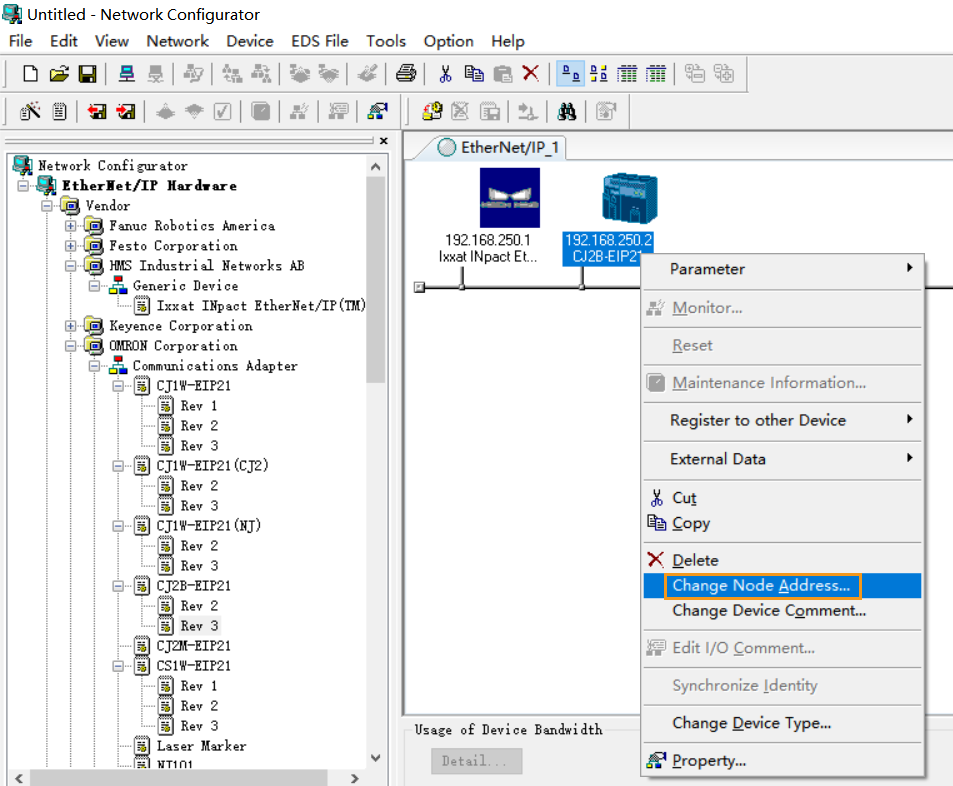This screenshot has height=786, width=953.
Task: Select the Copy icon on the toolbar
Action: [475, 73]
